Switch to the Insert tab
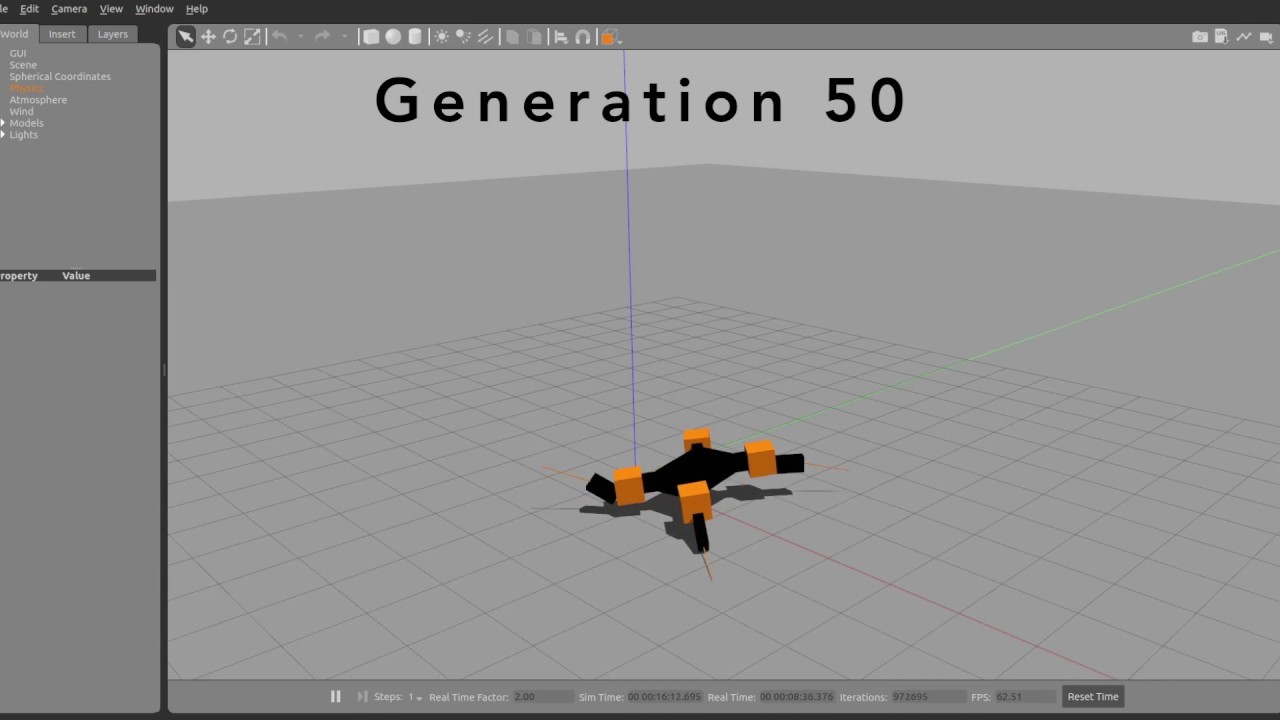 (62, 34)
